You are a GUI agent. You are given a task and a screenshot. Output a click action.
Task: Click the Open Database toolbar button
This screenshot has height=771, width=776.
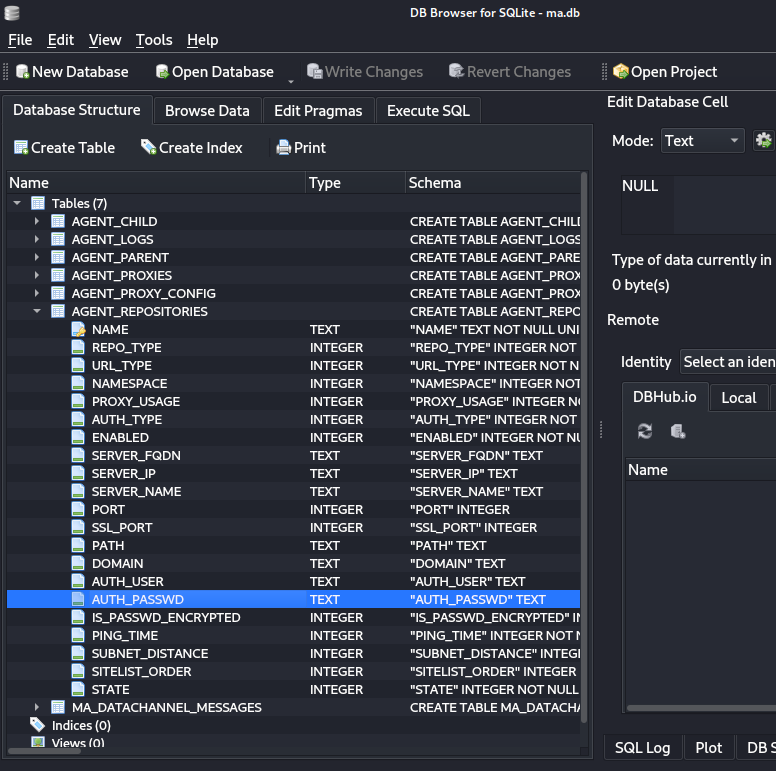point(214,72)
